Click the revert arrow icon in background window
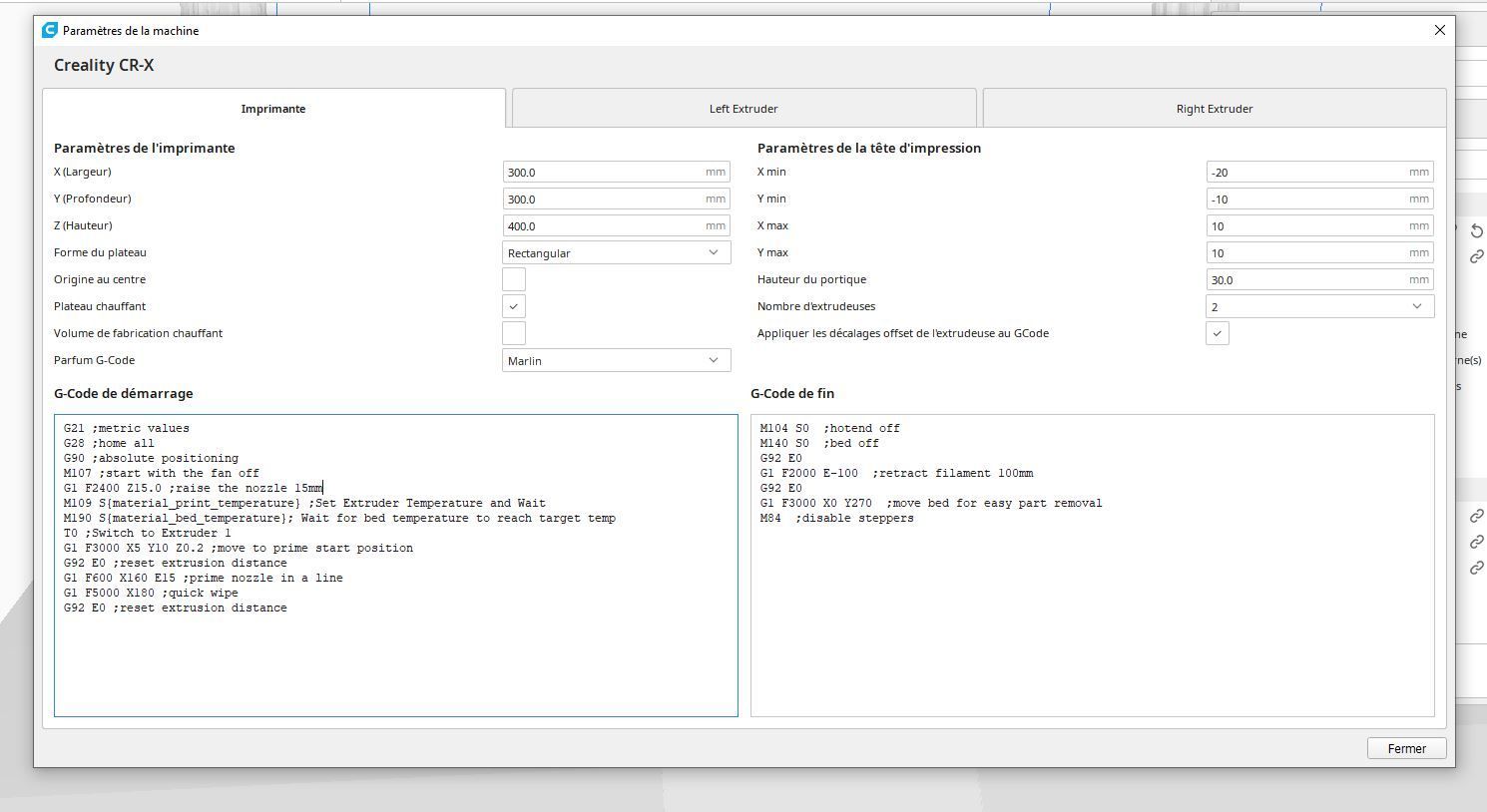 click(x=1476, y=230)
